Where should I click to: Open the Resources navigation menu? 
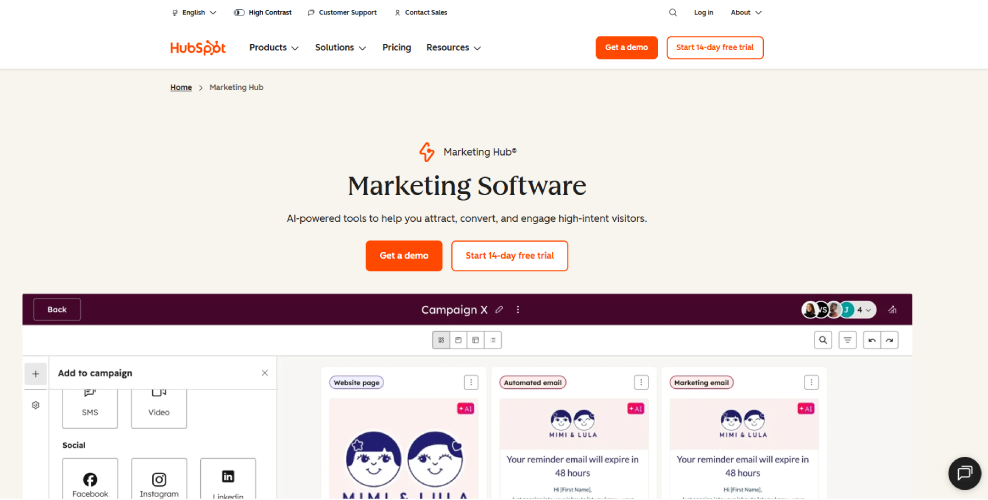click(453, 48)
